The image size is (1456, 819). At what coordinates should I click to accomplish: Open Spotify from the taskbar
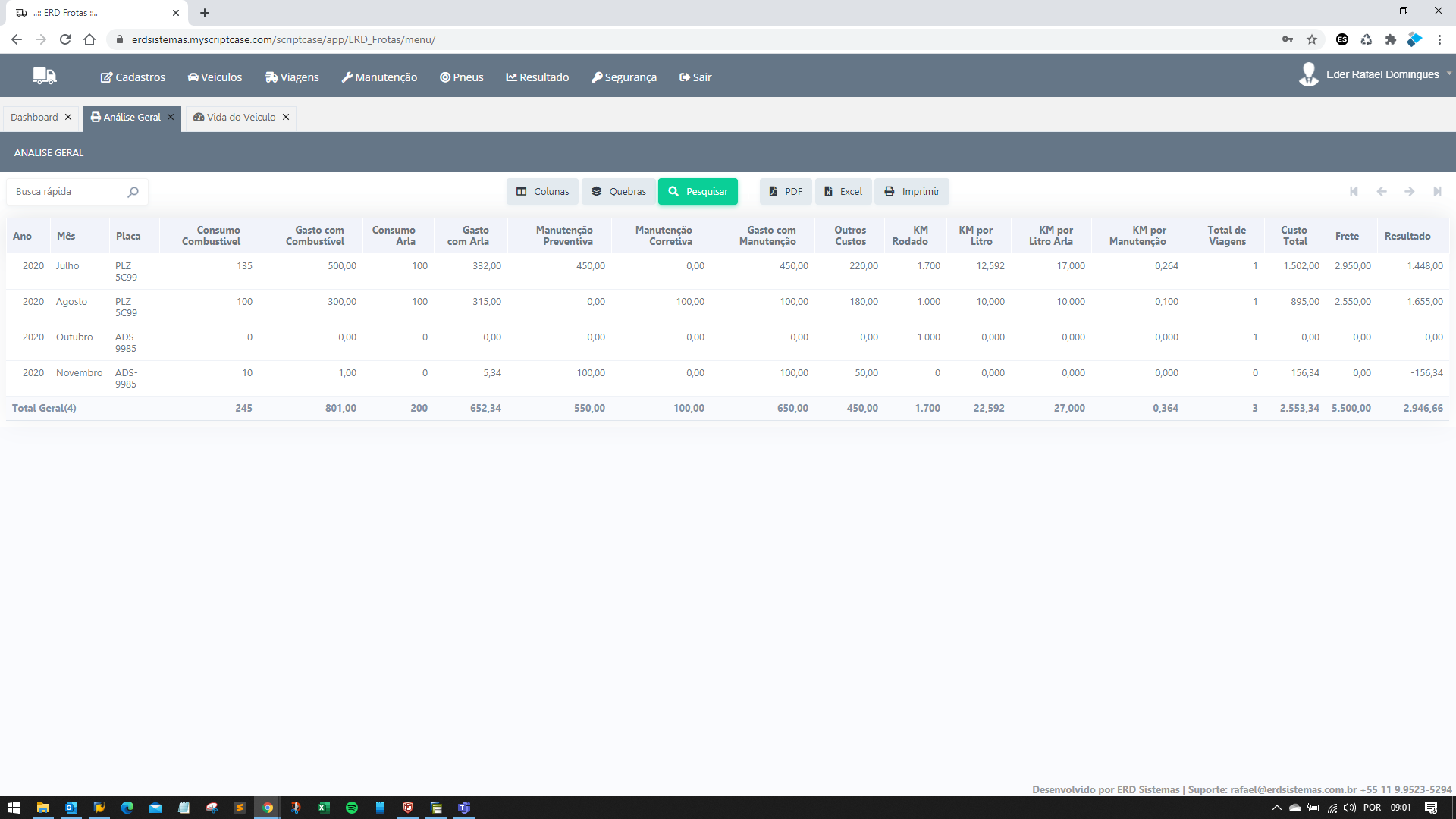click(352, 808)
